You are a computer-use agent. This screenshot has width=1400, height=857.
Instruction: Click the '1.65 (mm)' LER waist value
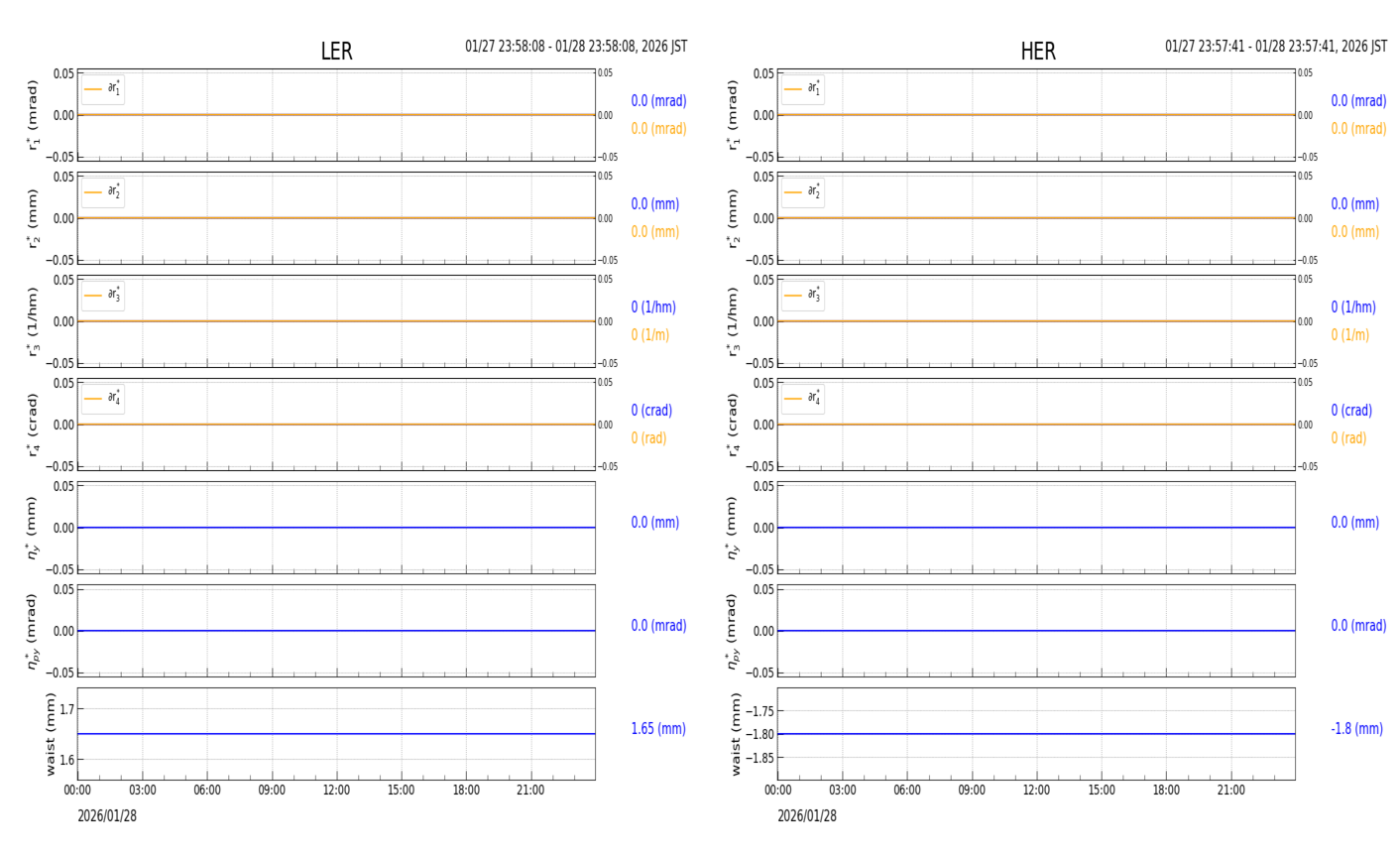click(658, 729)
